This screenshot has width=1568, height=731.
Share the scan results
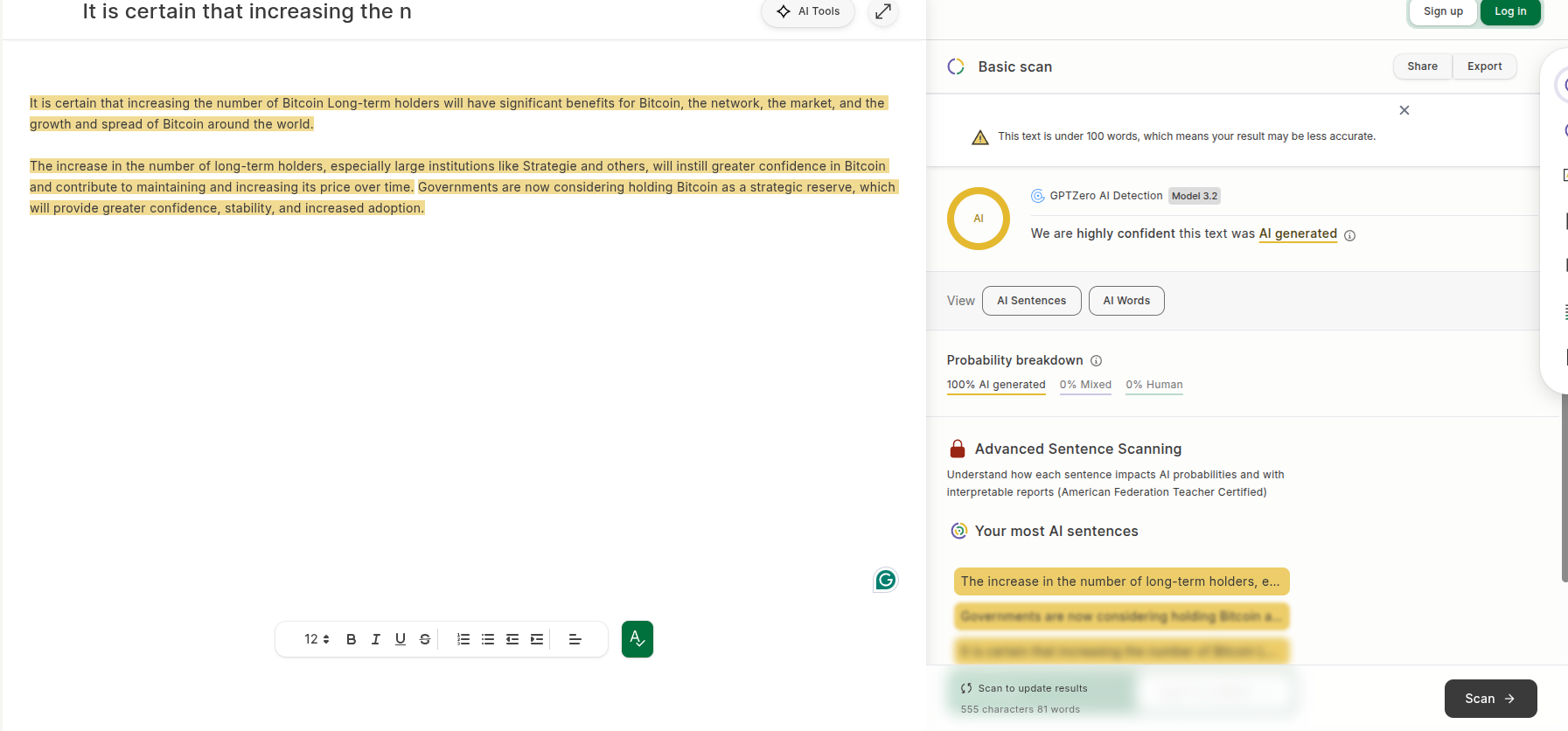coord(1422,66)
